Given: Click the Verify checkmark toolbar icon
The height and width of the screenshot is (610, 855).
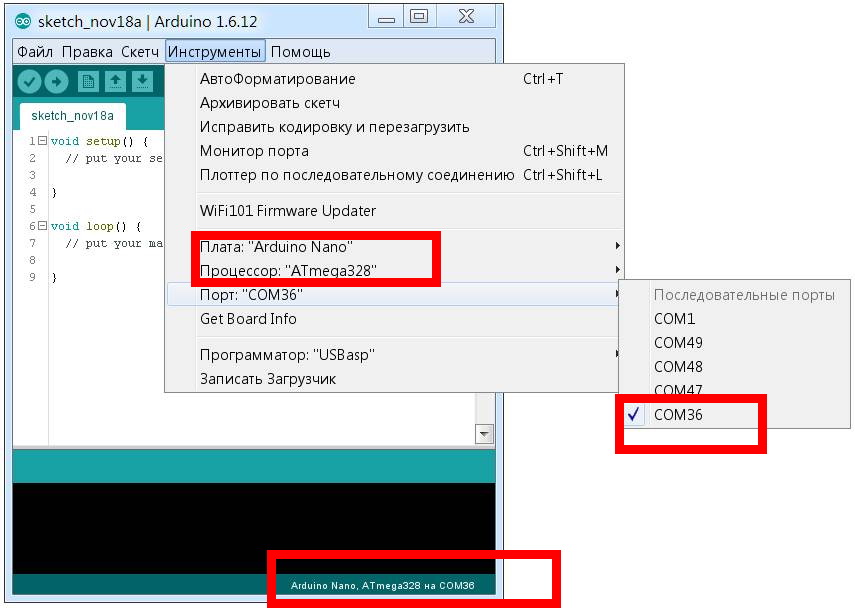Looking at the screenshot, I should pos(29,82).
